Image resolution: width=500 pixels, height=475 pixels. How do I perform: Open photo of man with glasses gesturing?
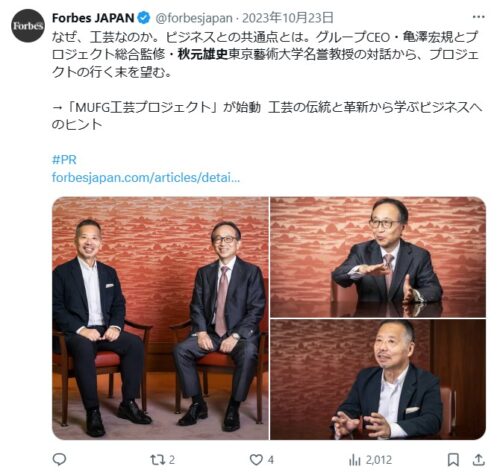coord(378,257)
